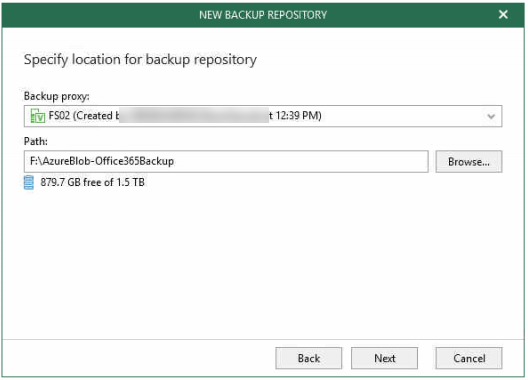Focus the Path input field
This screenshot has height=380, width=528.
click(x=226, y=162)
